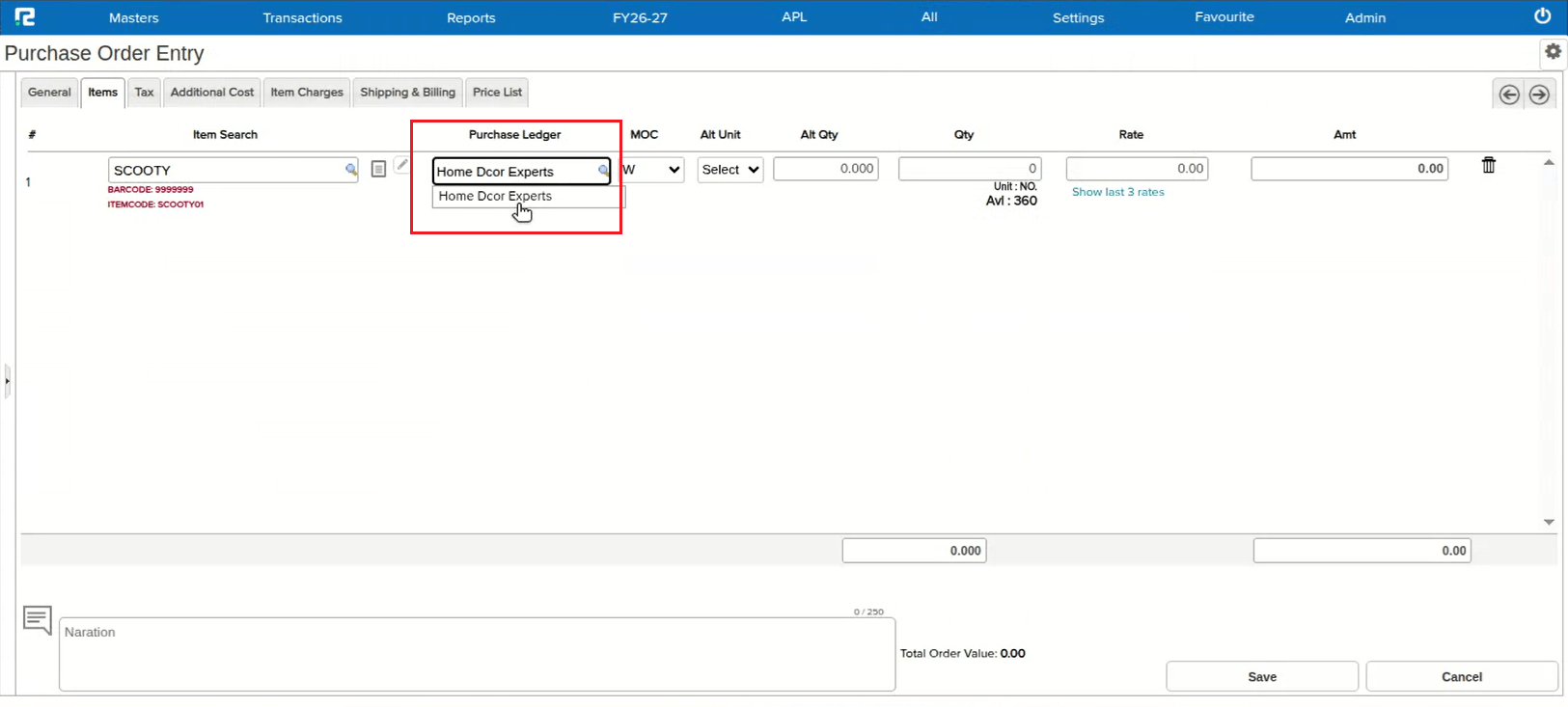Click the total amount 0.00 box
This screenshot has height=707, width=1568.
click(x=1362, y=551)
